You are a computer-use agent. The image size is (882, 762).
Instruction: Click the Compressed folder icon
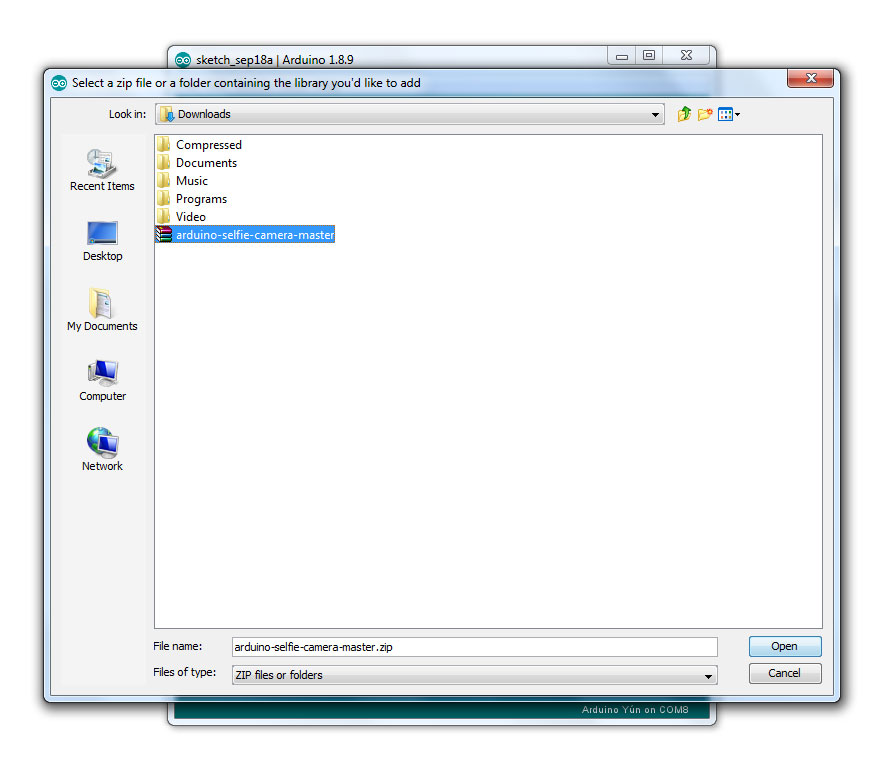click(164, 145)
